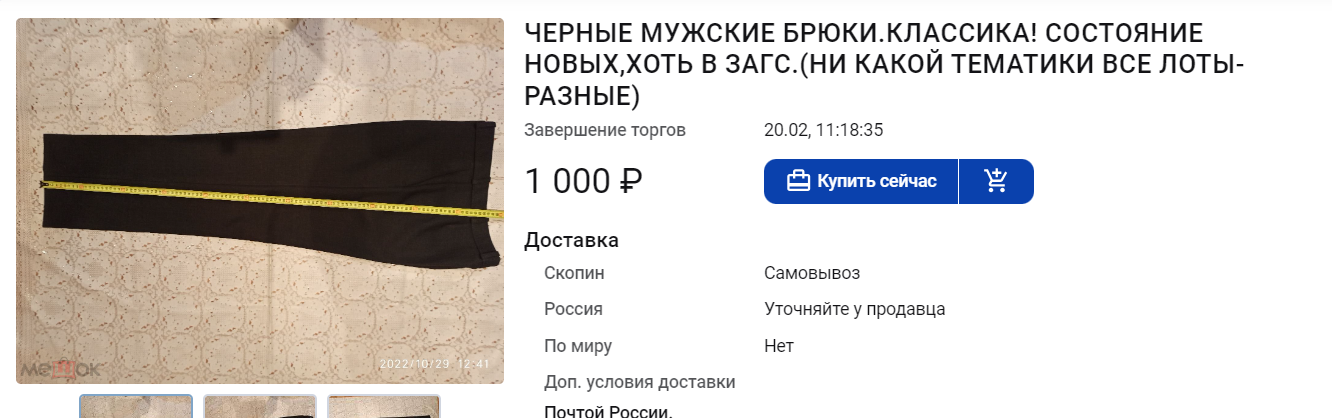Viewport: 1332px width, 418px height.
Task: Click the 1 000 ₽ price
Action: [583, 181]
